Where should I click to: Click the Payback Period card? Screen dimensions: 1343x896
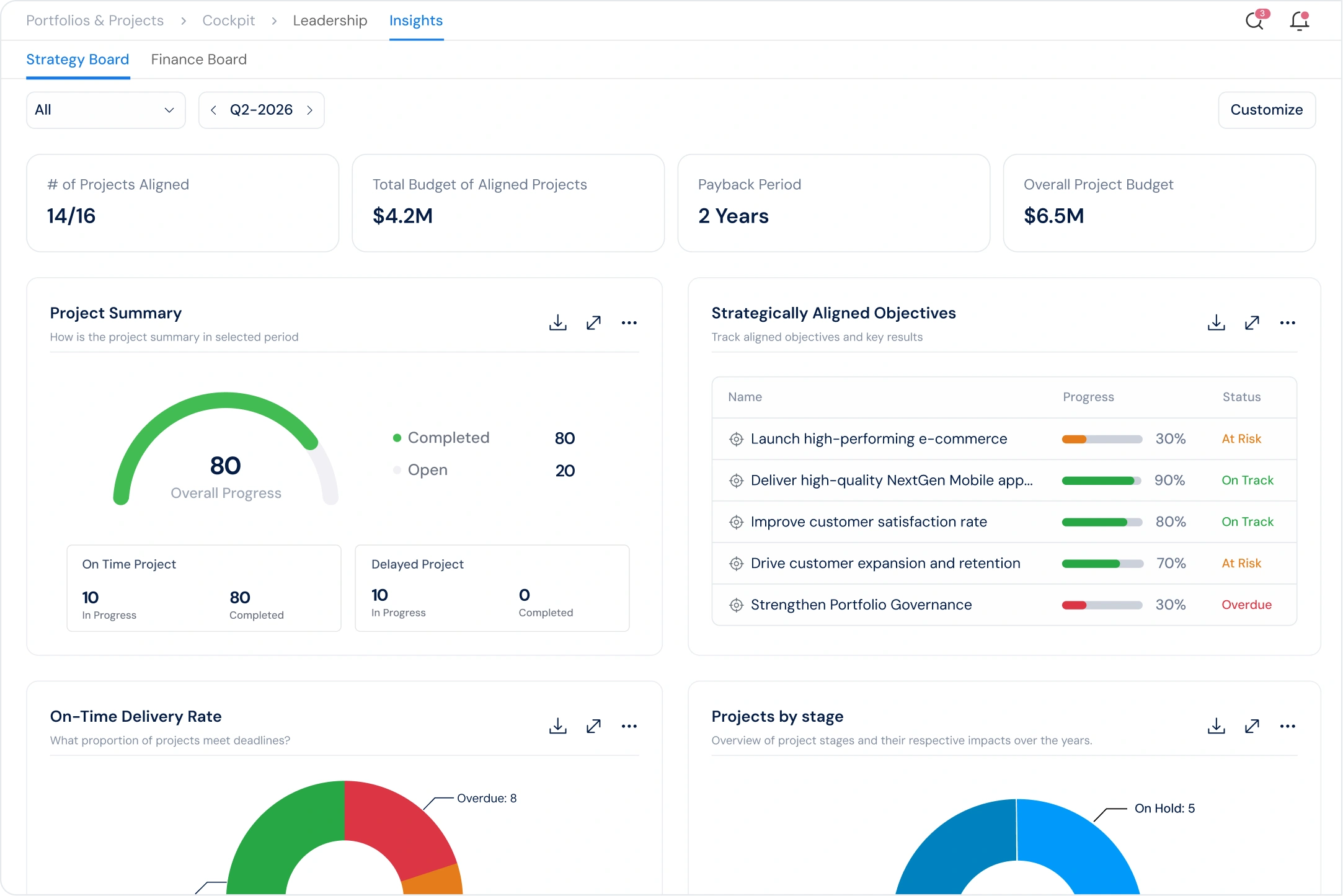click(834, 203)
